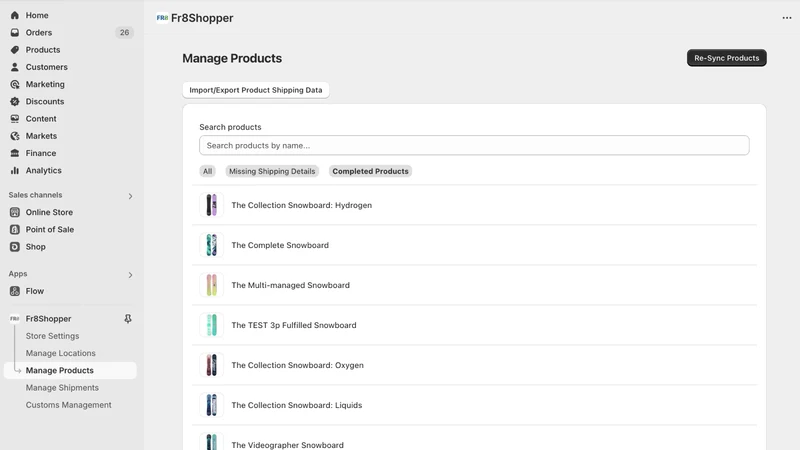This screenshot has width=800, height=450.
Task: Select the Missing Shipping Details filter
Action: [272, 171]
